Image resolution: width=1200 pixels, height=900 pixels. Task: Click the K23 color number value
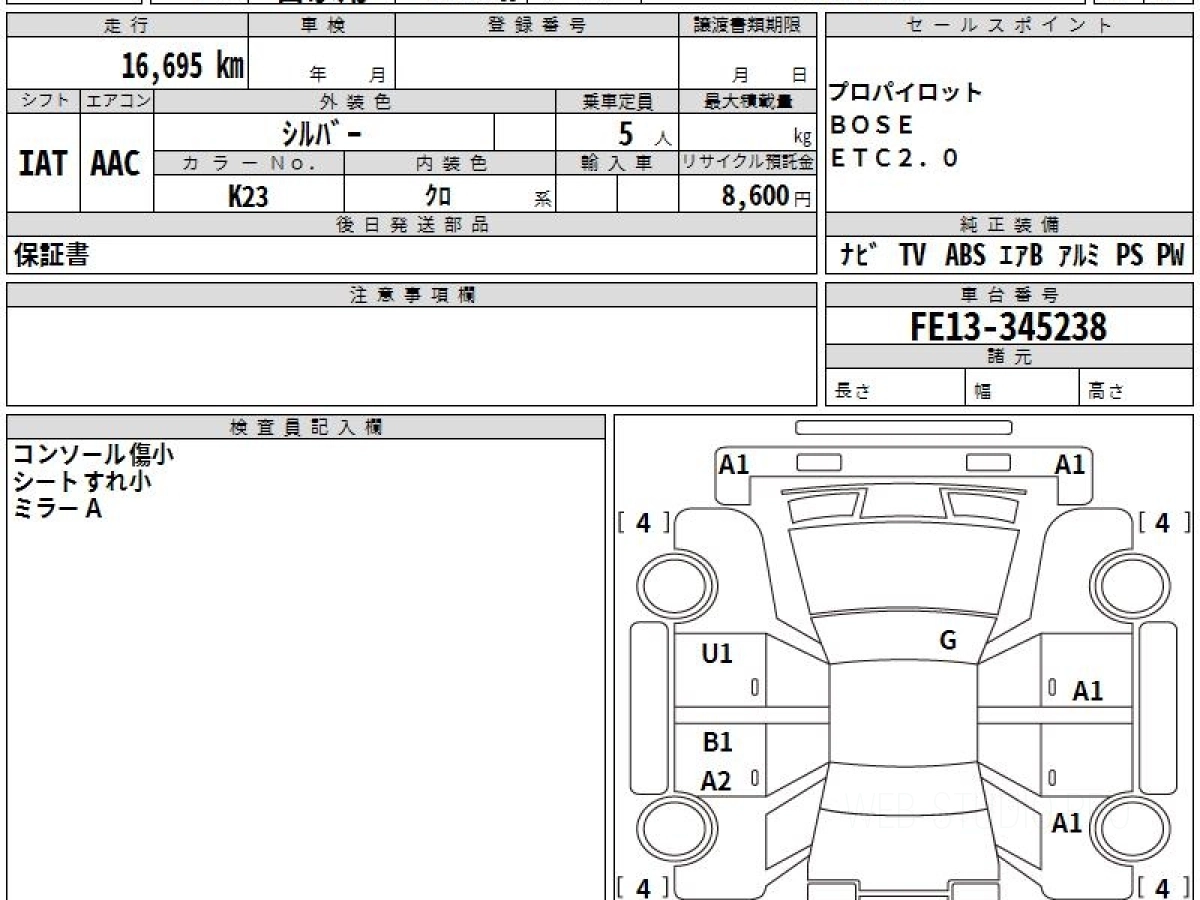pyautogui.click(x=248, y=196)
